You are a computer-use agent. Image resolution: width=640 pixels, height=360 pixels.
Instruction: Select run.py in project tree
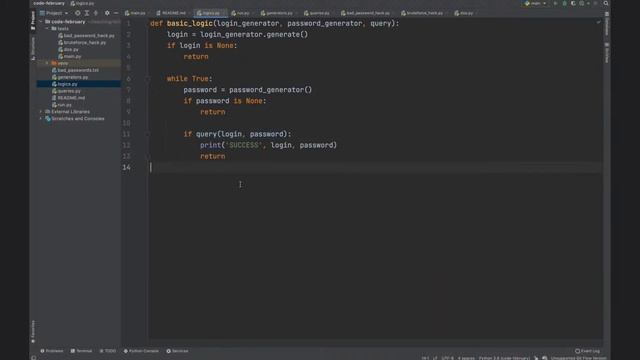click(62, 105)
